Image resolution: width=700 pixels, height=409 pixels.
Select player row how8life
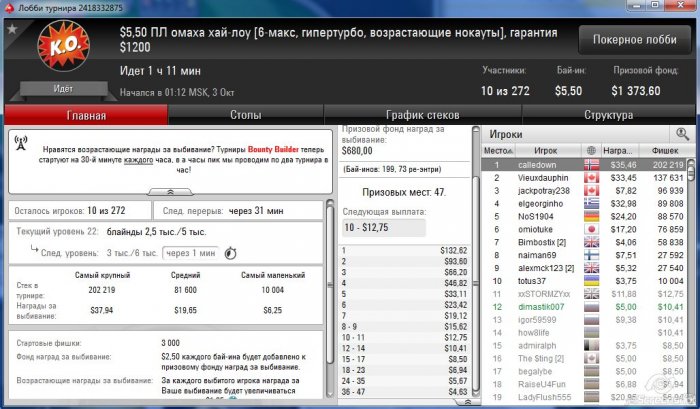(x=584, y=333)
